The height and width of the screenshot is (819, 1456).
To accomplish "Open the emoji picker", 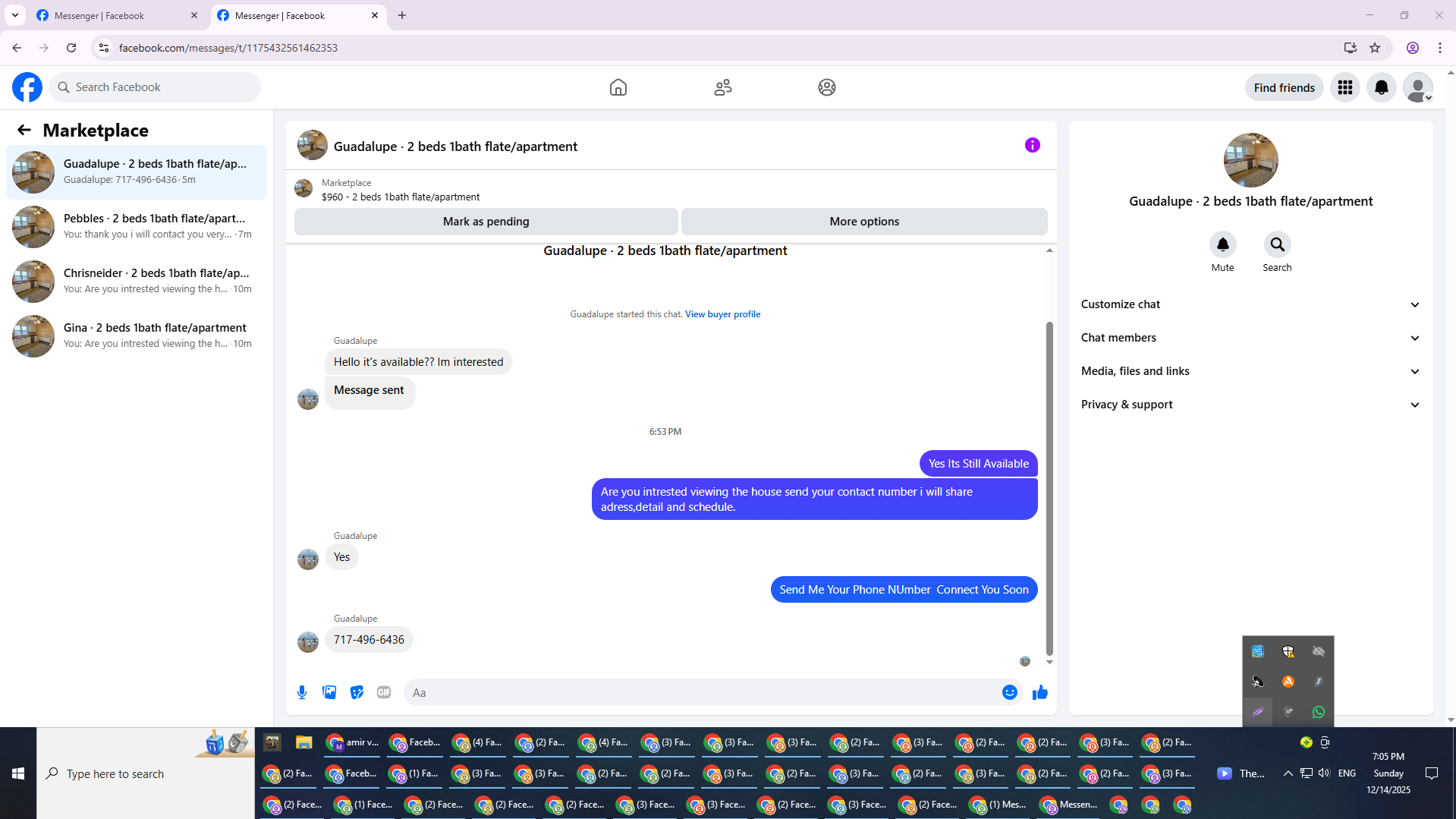I will click(x=1010, y=692).
